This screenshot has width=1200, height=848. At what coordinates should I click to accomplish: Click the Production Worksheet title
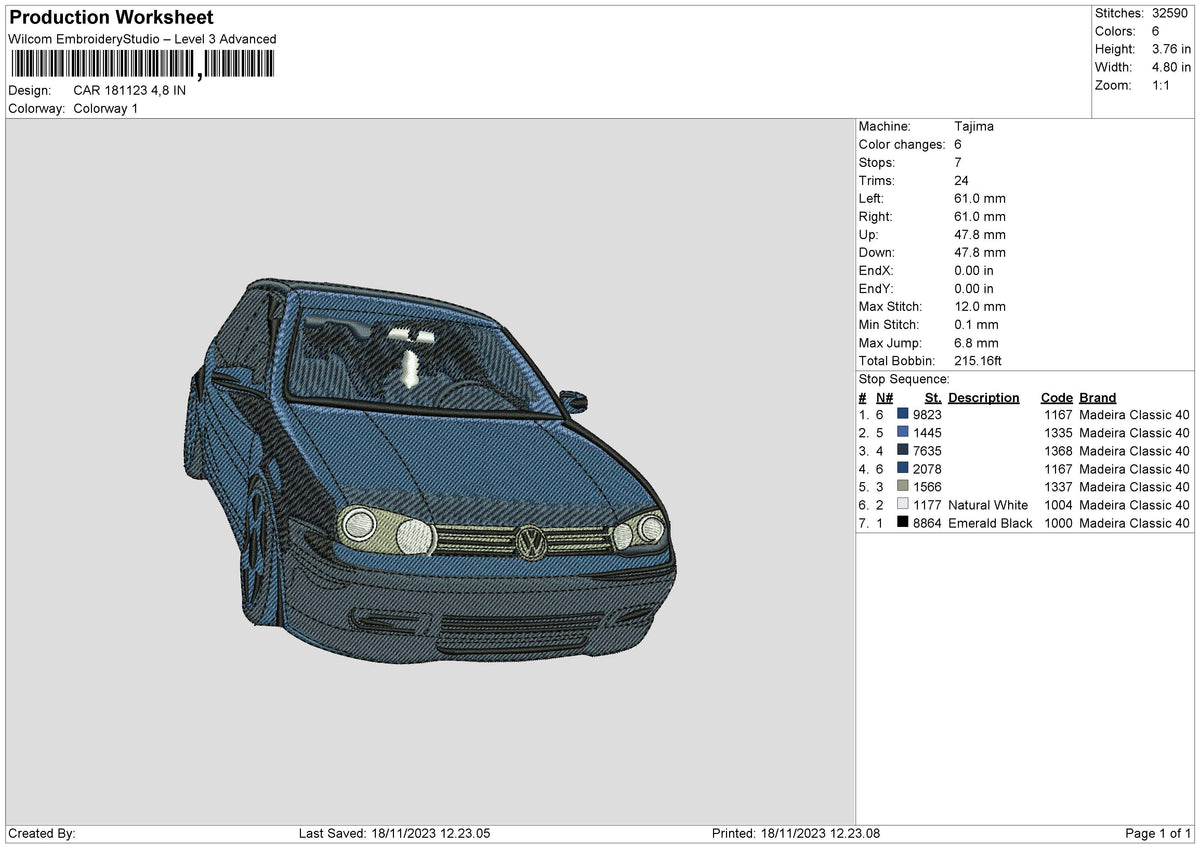111,18
